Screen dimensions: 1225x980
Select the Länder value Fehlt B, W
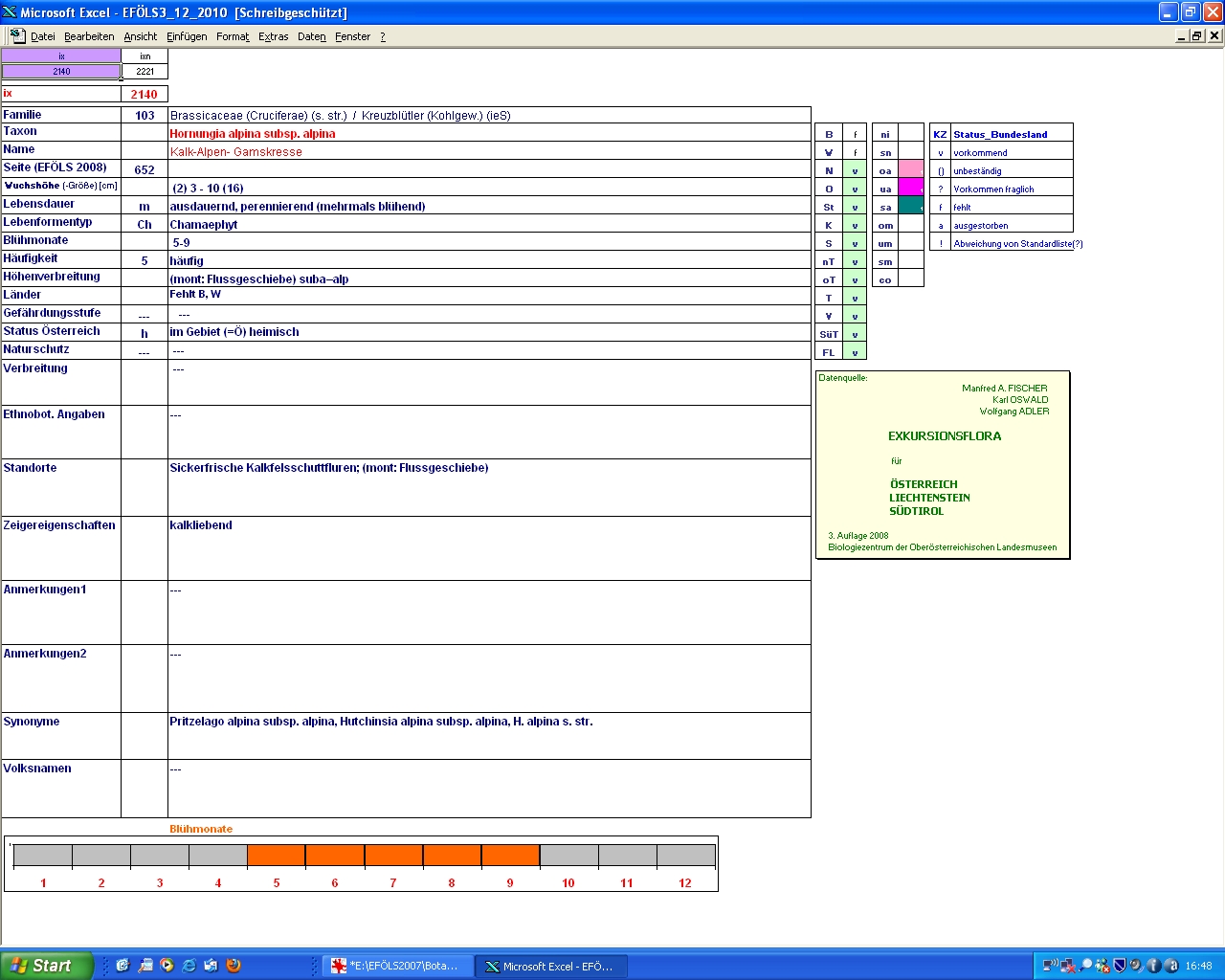click(x=195, y=294)
